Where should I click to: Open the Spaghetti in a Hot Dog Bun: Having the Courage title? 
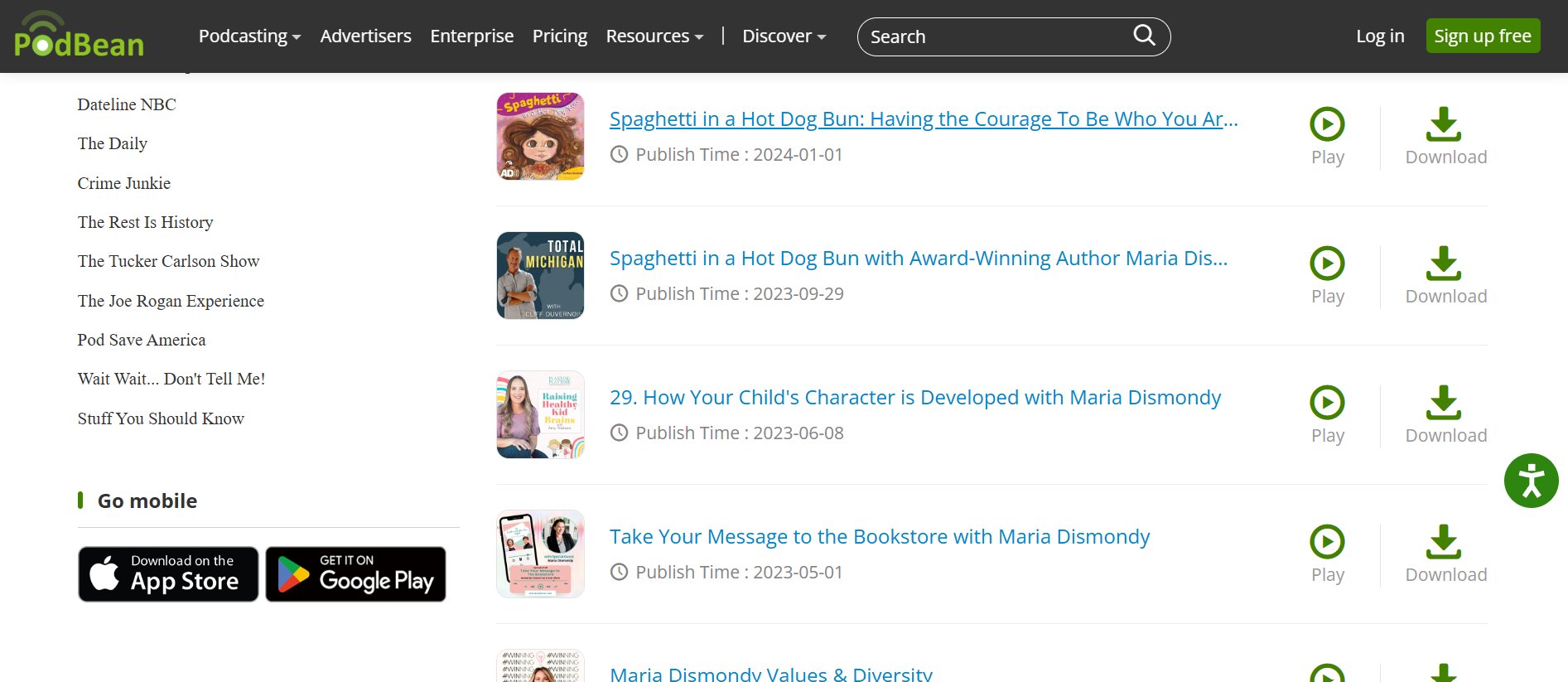point(924,119)
